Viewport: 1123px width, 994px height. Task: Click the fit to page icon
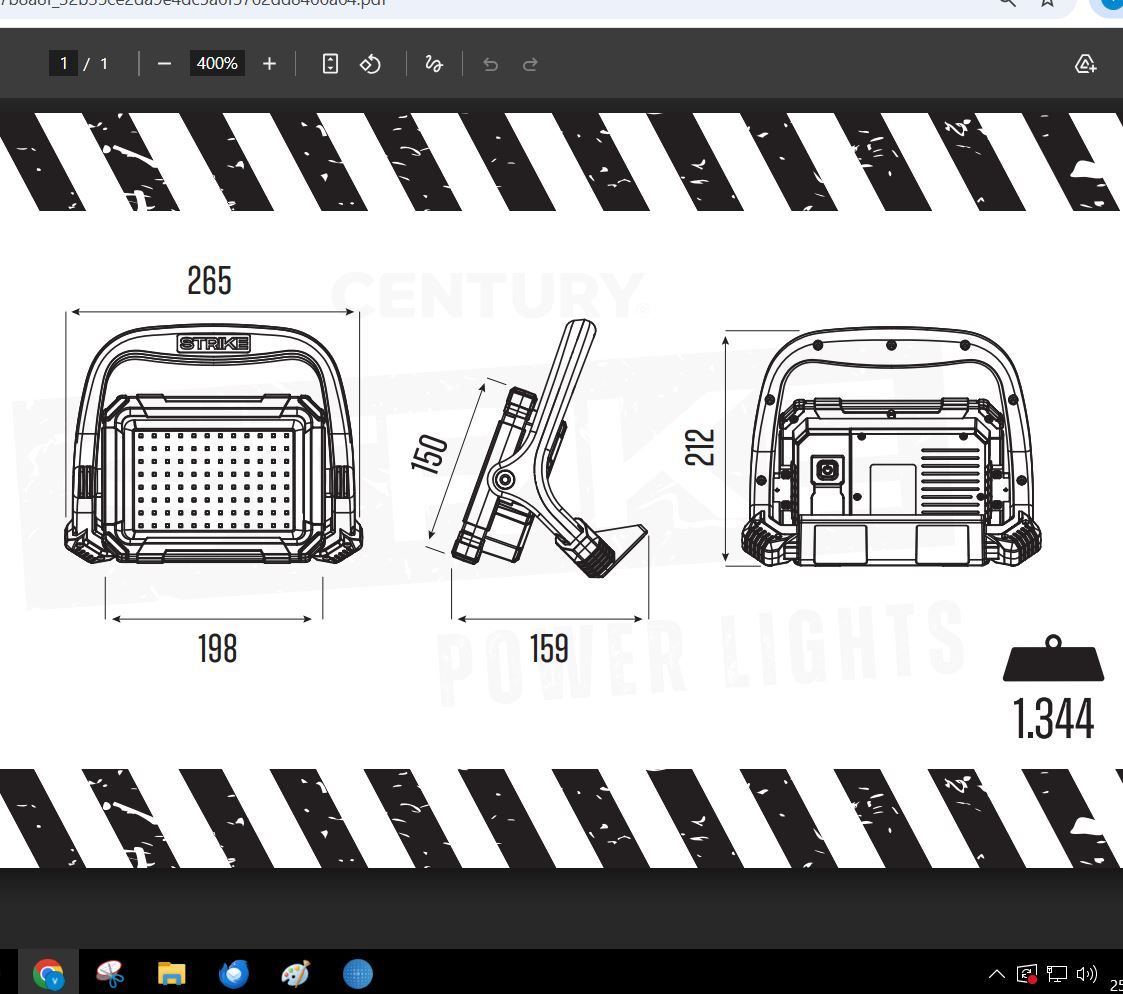[330, 64]
